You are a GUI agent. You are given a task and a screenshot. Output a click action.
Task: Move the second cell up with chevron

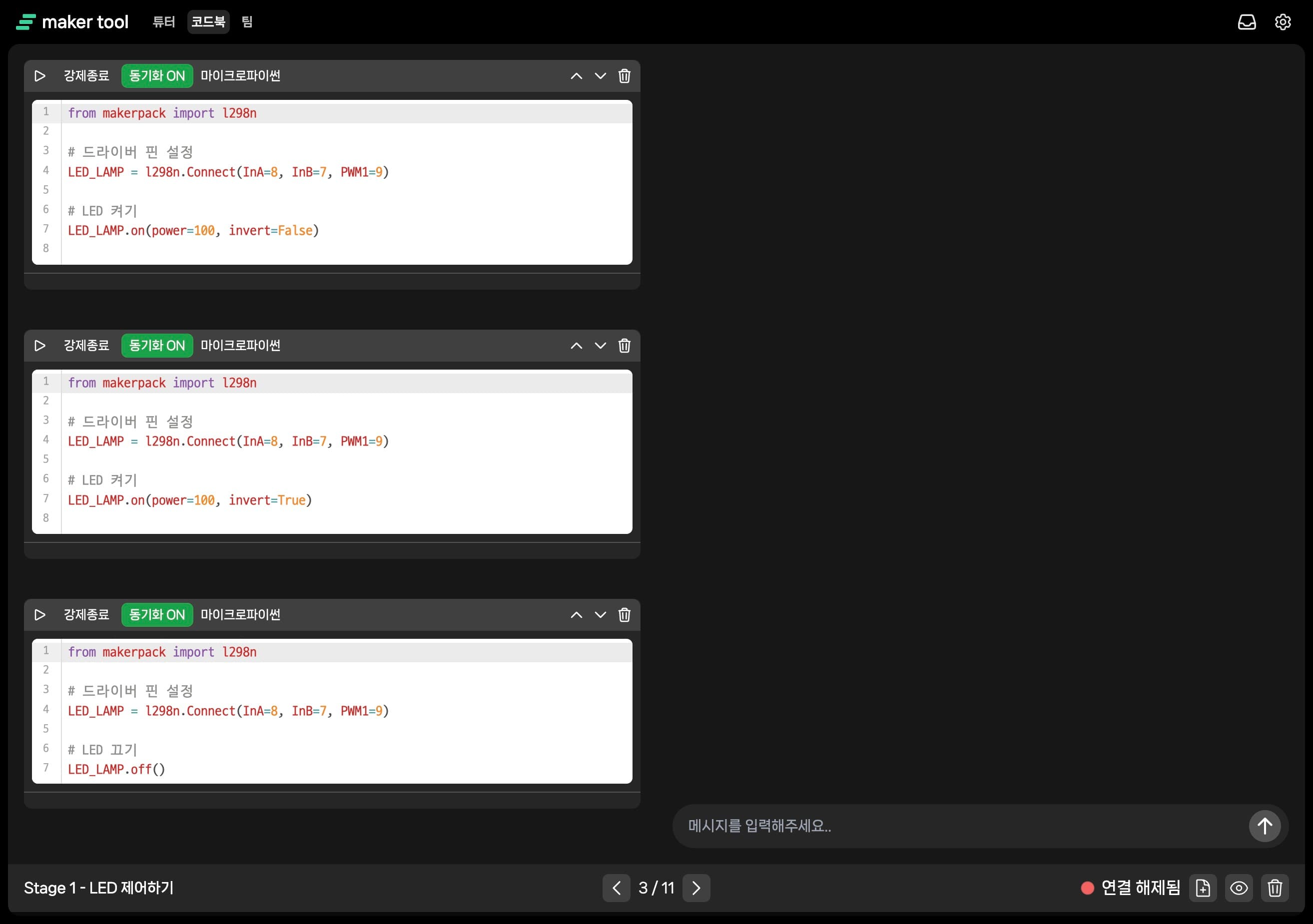(x=576, y=345)
